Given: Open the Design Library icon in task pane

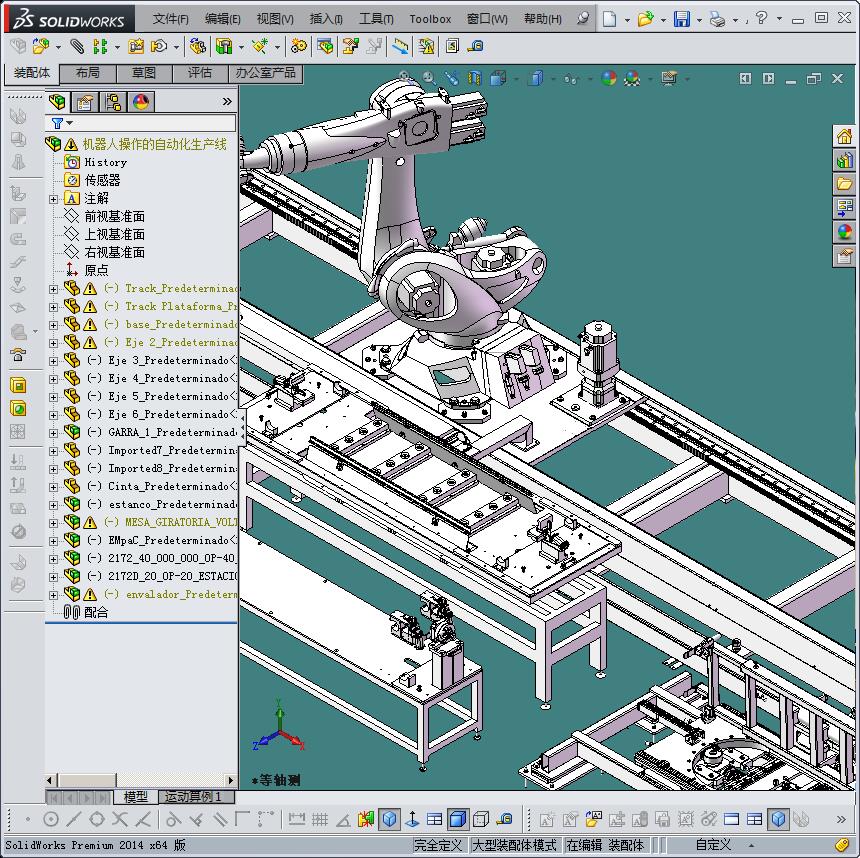Looking at the screenshot, I should pos(845,160).
